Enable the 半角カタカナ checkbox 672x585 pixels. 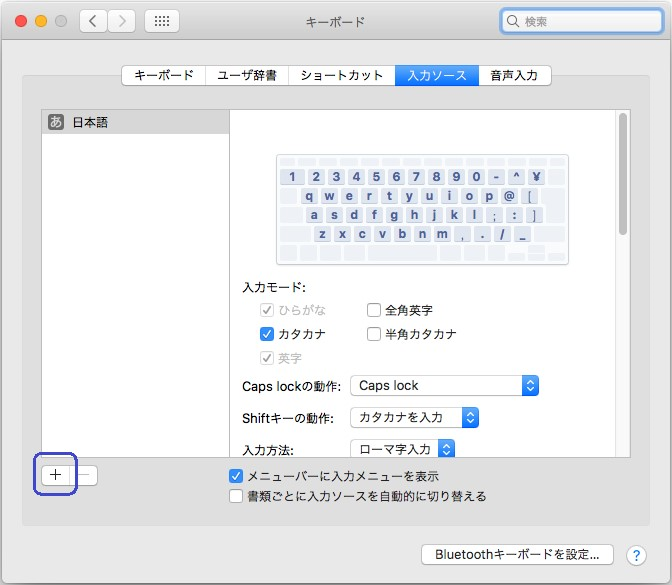374,334
